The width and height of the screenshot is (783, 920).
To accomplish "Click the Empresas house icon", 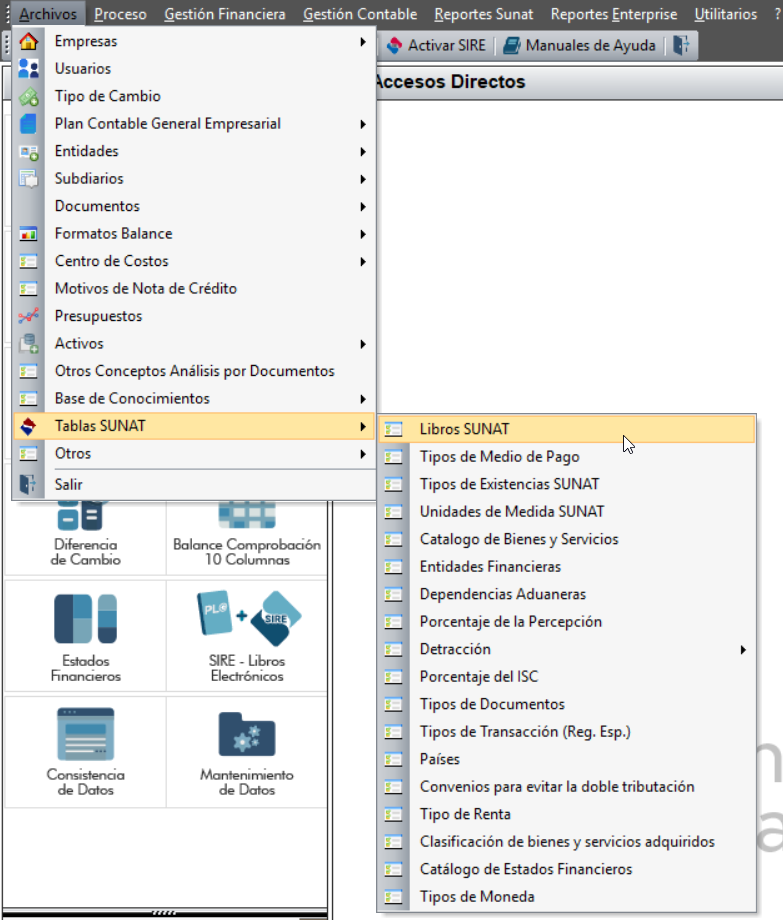I will [x=28, y=42].
